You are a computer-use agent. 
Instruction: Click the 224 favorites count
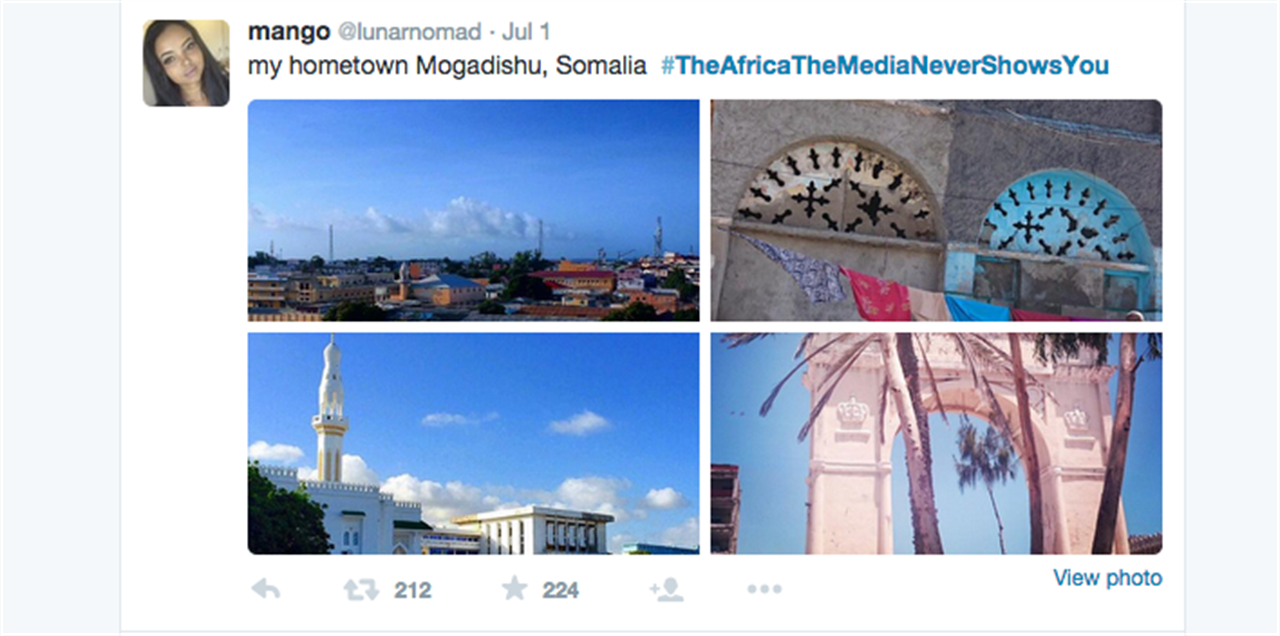(561, 590)
